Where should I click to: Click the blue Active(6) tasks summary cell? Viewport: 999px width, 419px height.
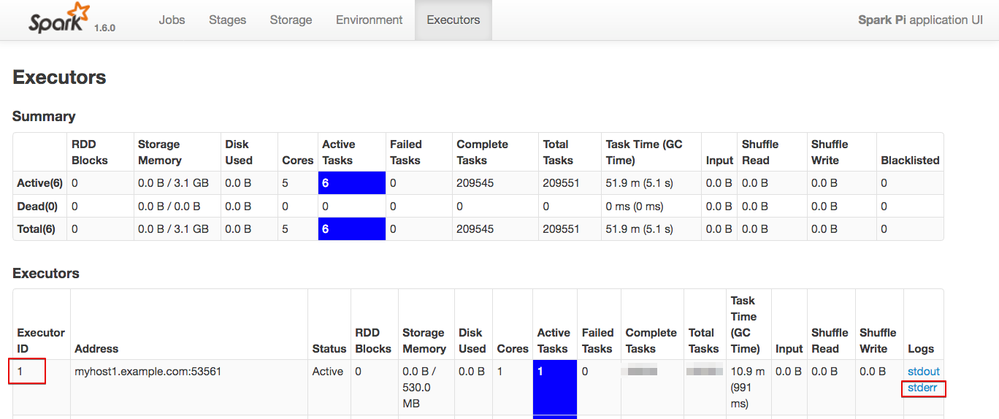[351, 183]
